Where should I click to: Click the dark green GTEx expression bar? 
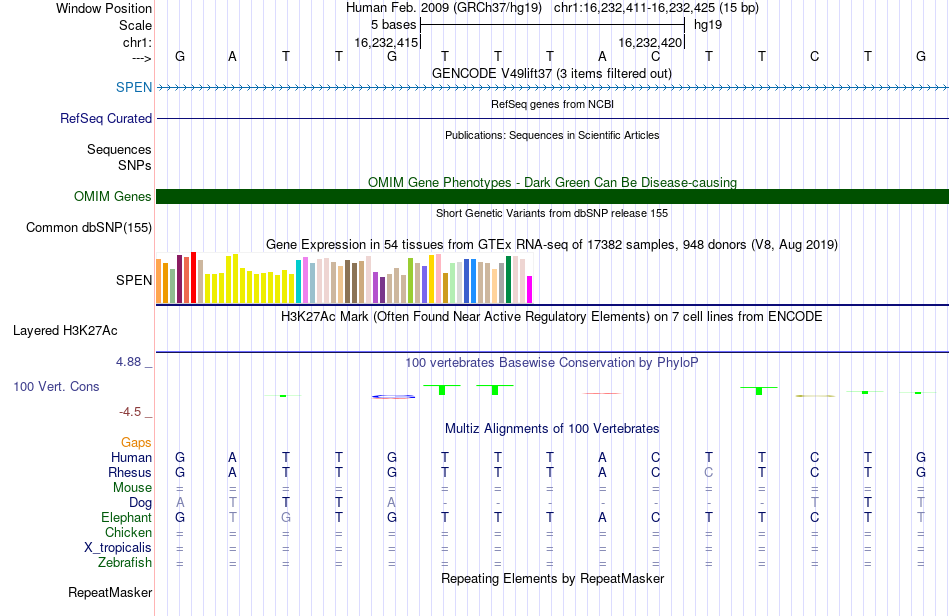(508, 280)
